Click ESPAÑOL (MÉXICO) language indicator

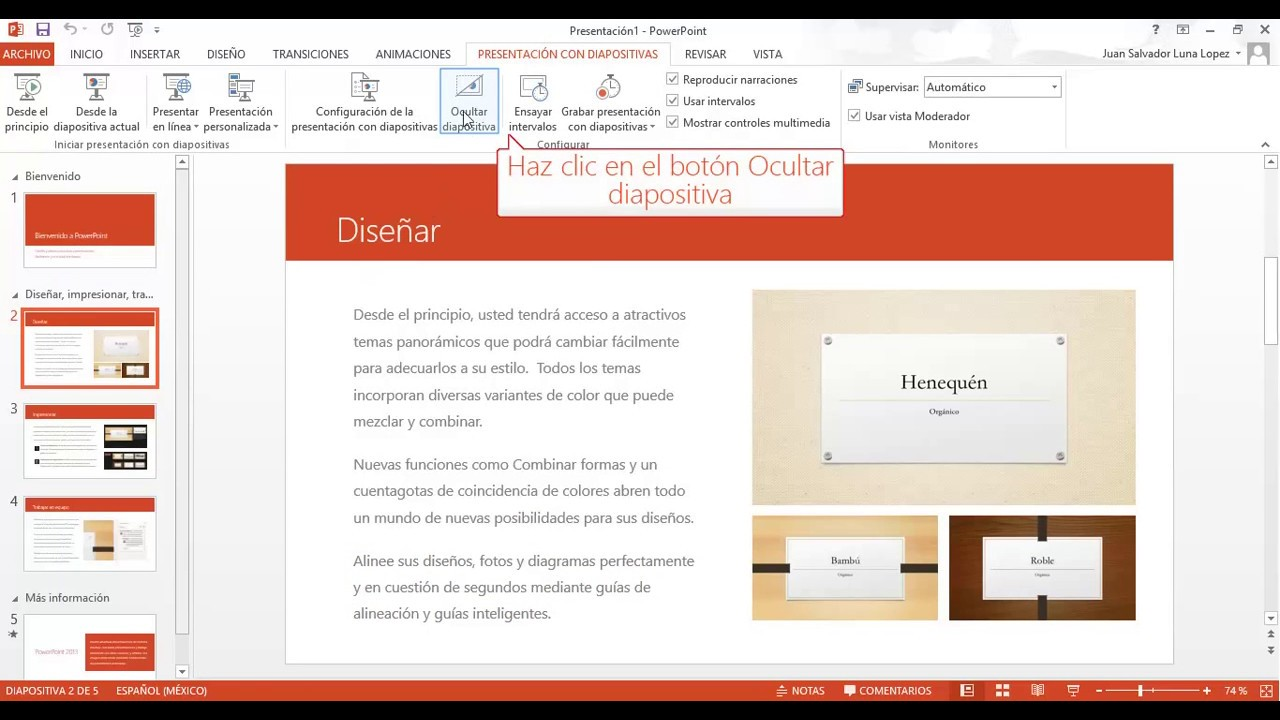(x=162, y=691)
